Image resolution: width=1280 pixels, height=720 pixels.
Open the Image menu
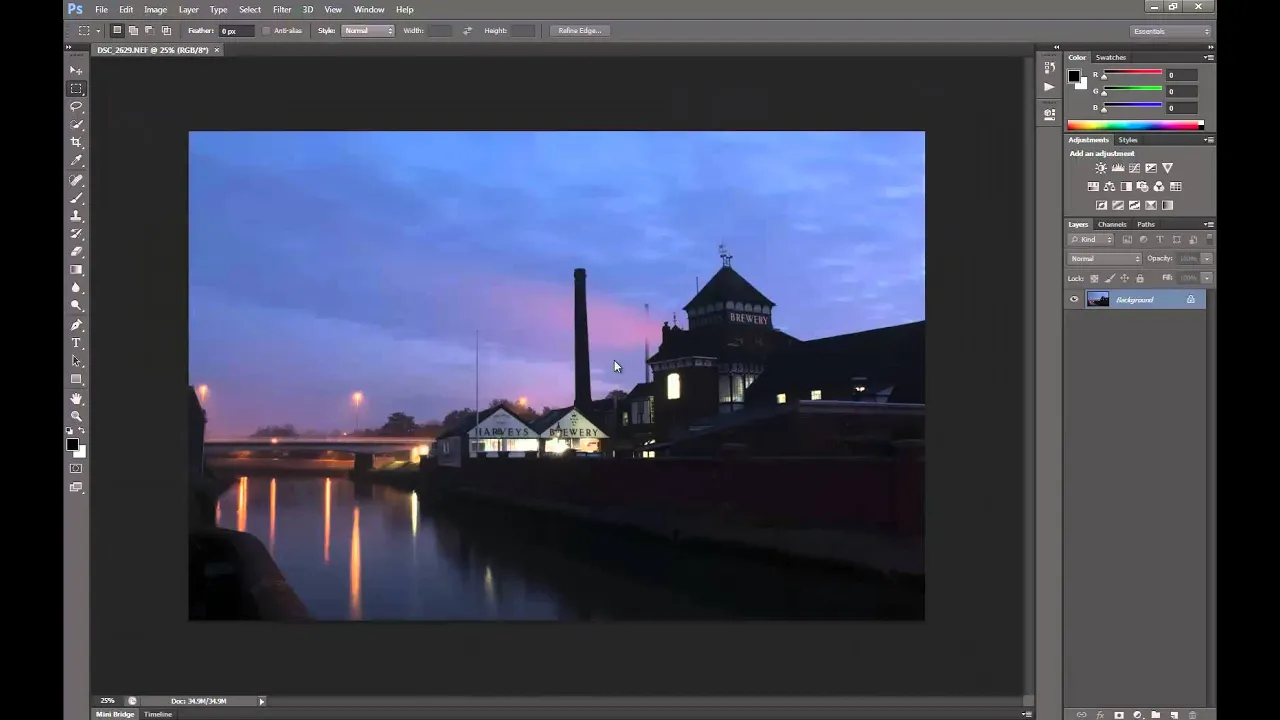(x=155, y=10)
